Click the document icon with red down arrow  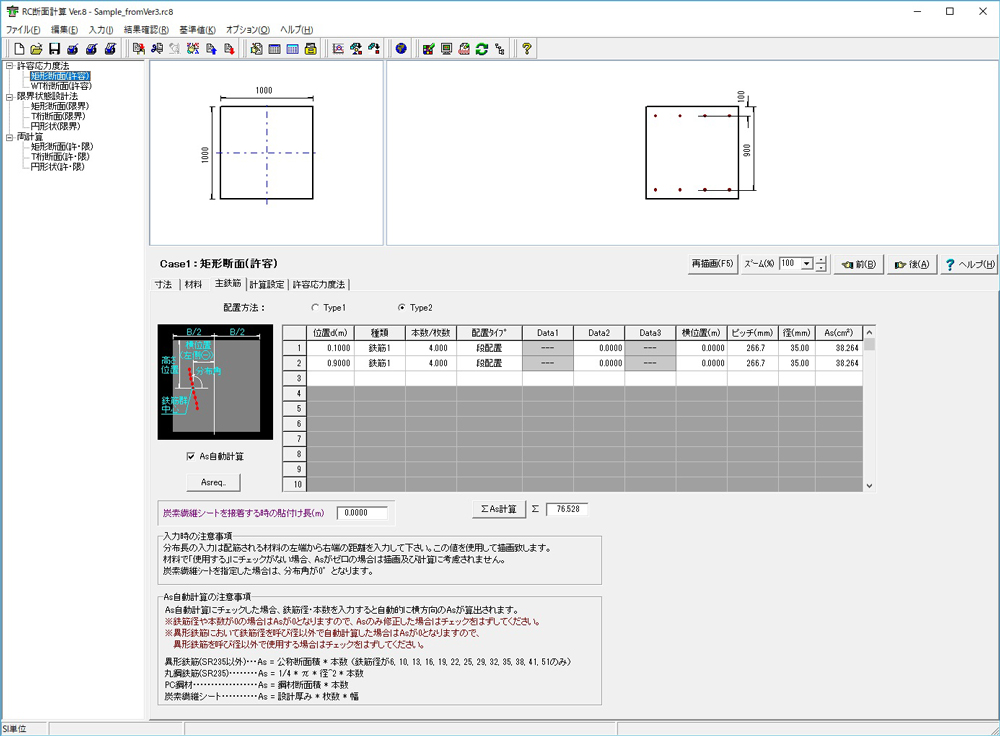[x=230, y=48]
